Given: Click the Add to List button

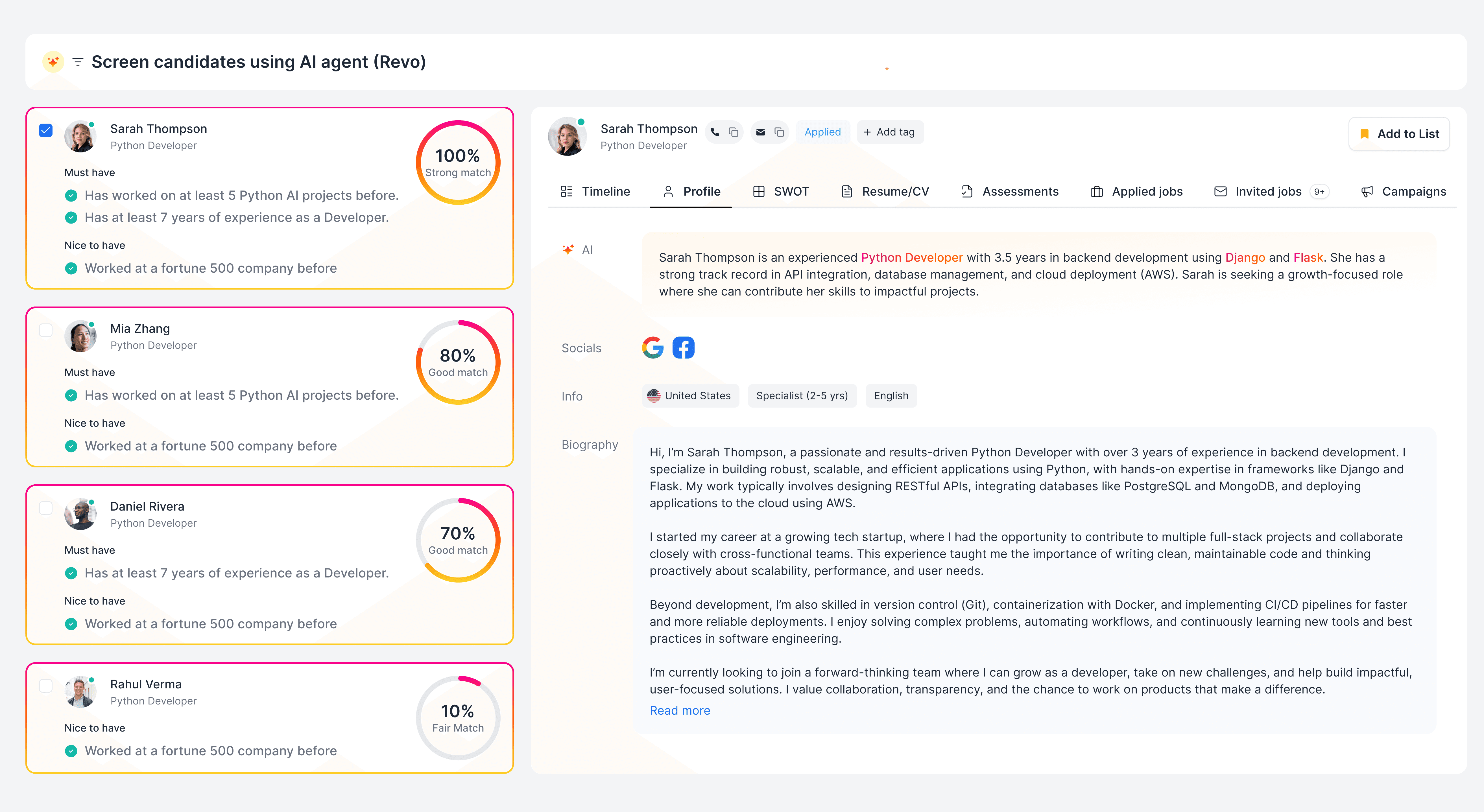Looking at the screenshot, I should [1399, 134].
